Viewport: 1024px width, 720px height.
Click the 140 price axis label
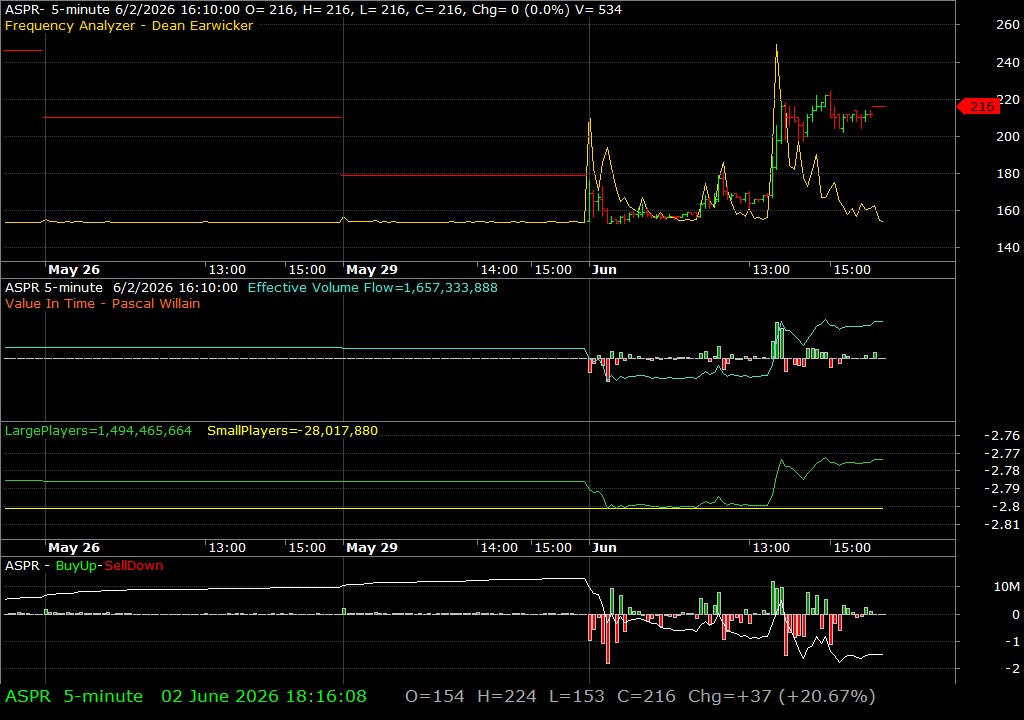pyautogui.click(x=1008, y=248)
